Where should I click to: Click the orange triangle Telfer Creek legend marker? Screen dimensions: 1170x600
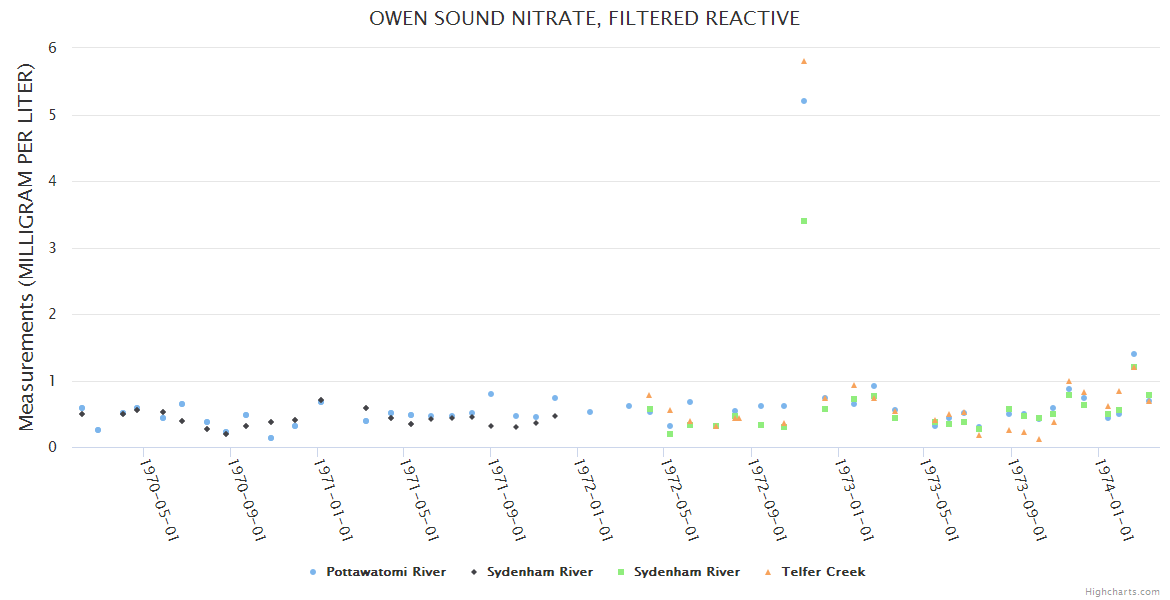click(x=769, y=572)
